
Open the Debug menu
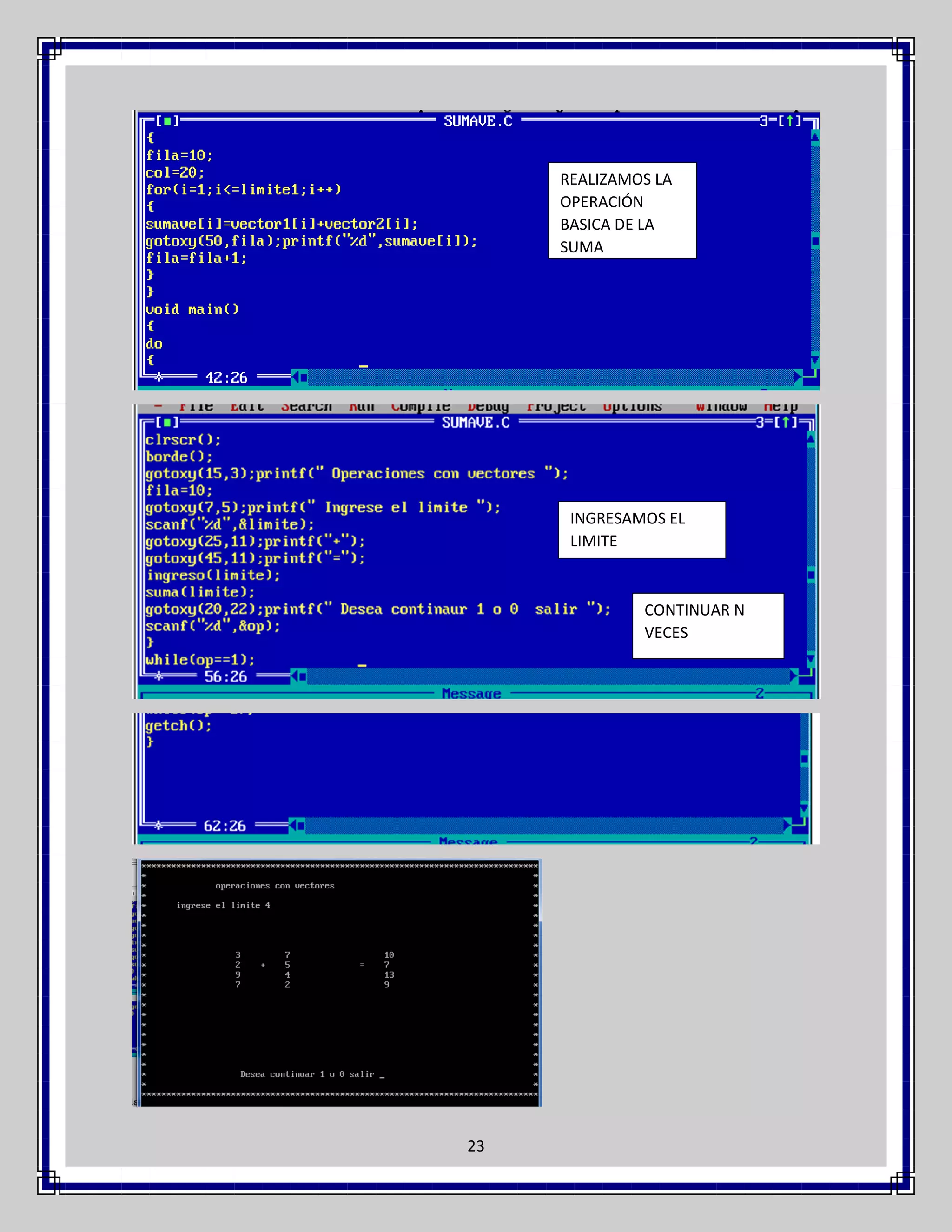[x=488, y=407]
